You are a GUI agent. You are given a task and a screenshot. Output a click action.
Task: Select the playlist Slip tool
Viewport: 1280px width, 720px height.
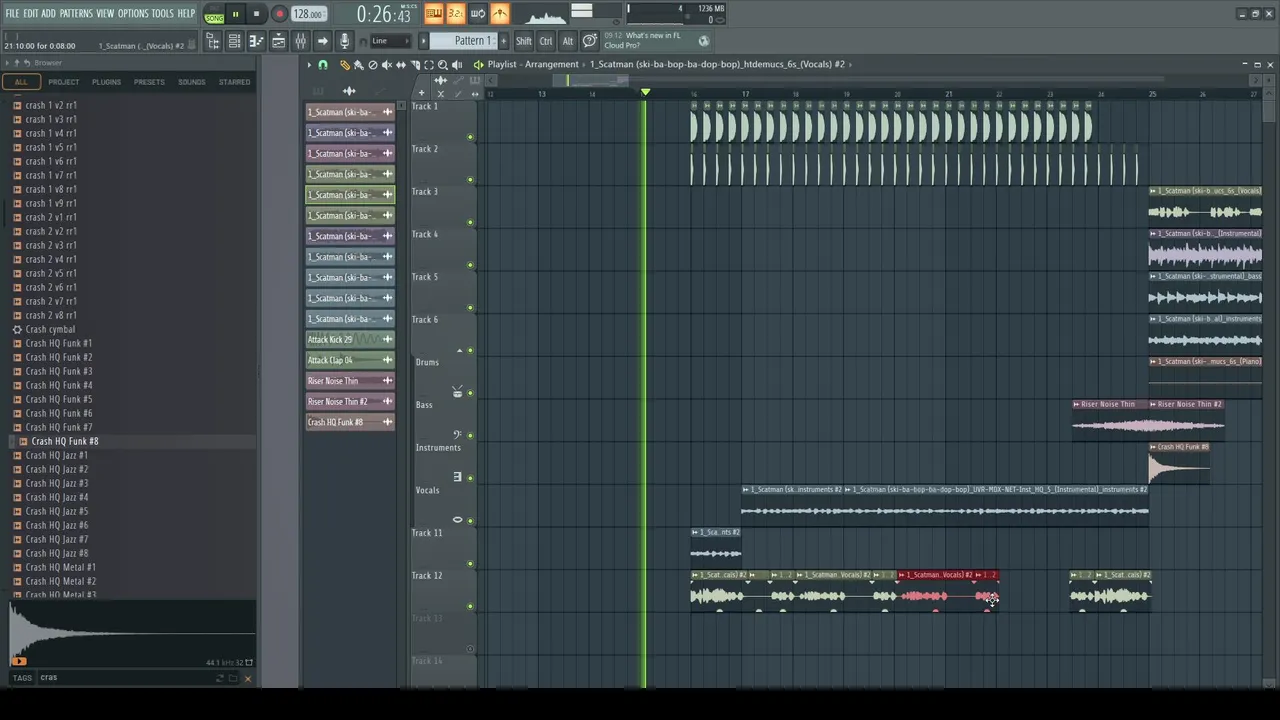click(x=401, y=65)
